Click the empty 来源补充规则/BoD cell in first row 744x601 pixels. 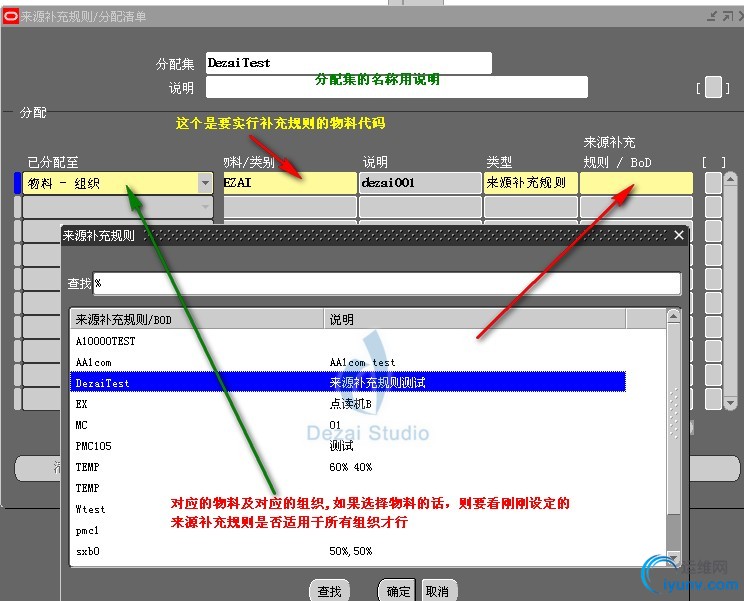[636, 183]
